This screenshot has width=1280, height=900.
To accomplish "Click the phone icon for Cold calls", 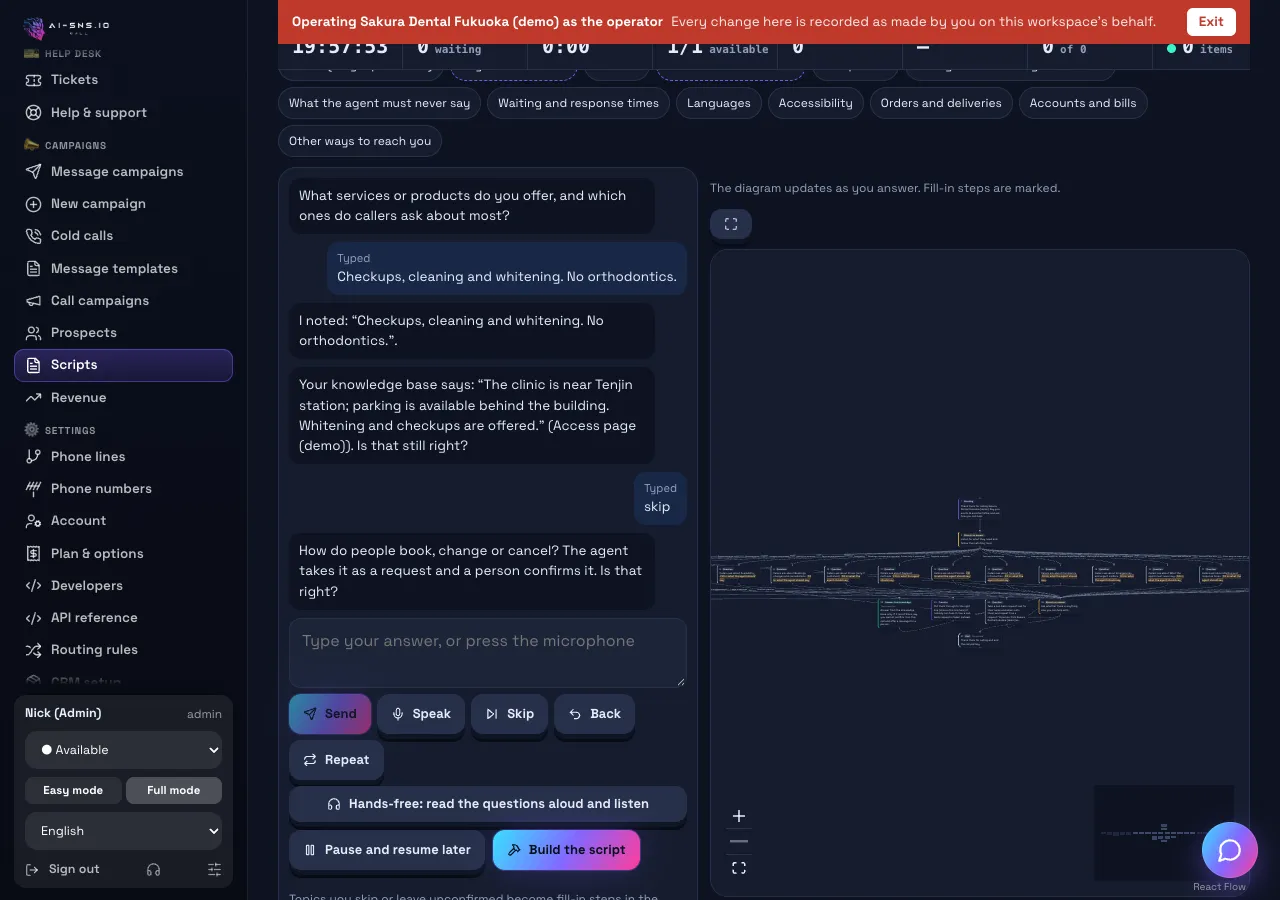I will pyautogui.click(x=34, y=236).
